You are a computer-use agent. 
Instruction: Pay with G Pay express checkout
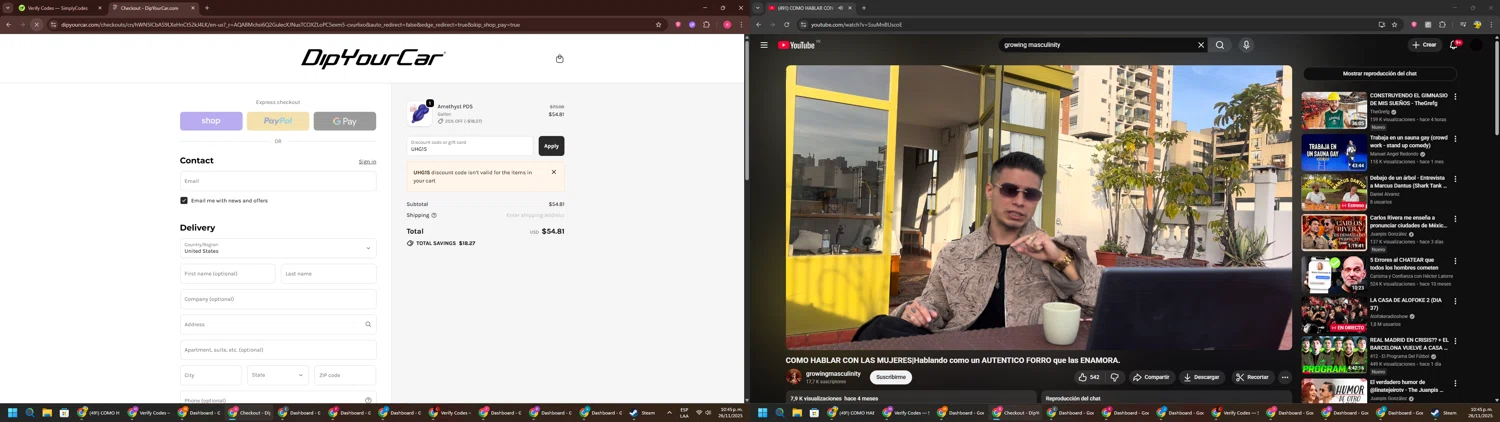tap(345, 121)
